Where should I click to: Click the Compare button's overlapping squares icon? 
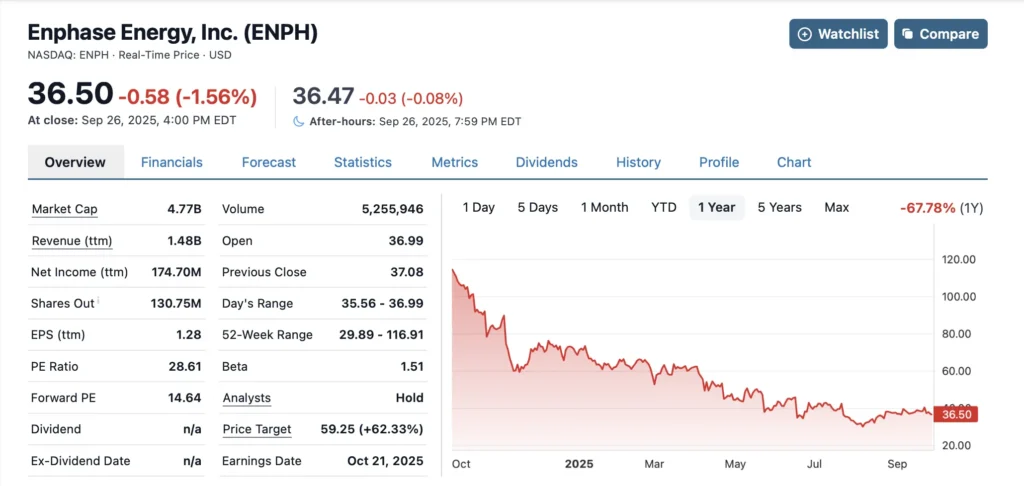[907, 34]
